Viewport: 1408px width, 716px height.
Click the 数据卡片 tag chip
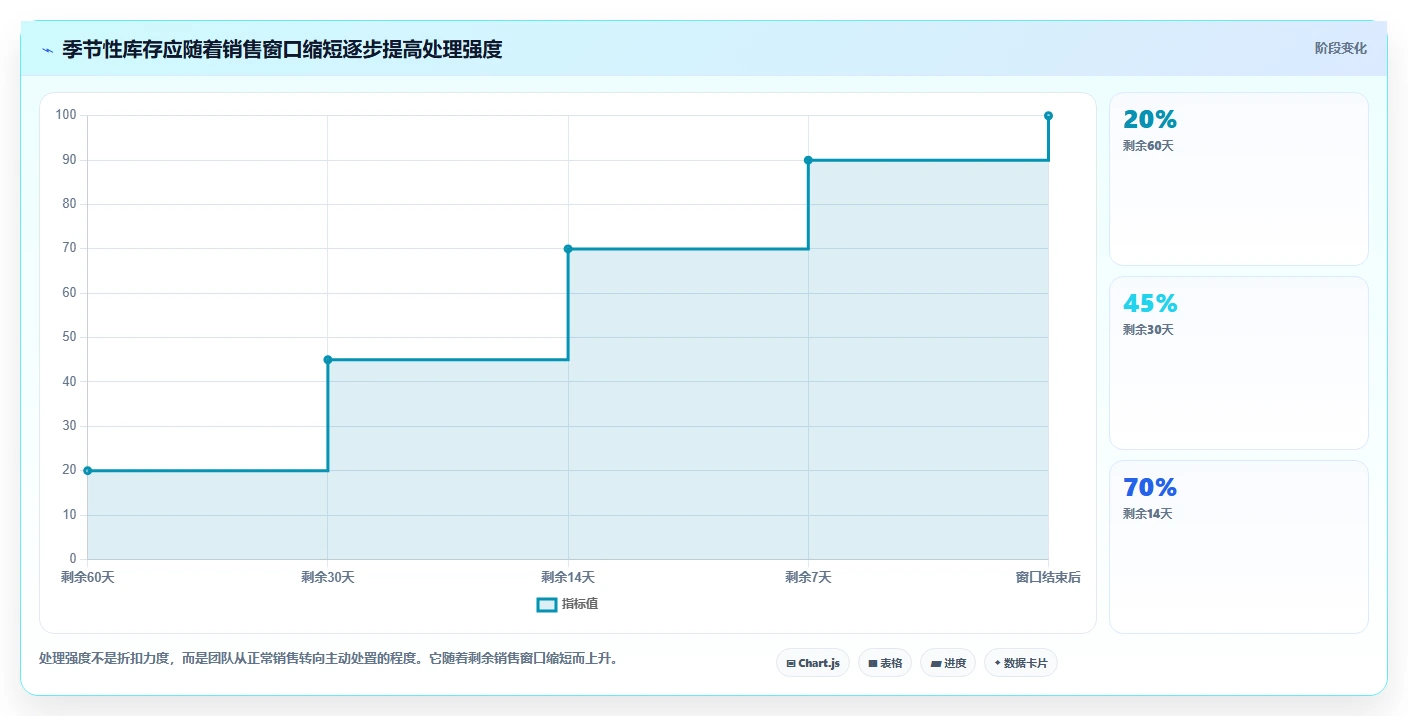(x=1021, y=663)
